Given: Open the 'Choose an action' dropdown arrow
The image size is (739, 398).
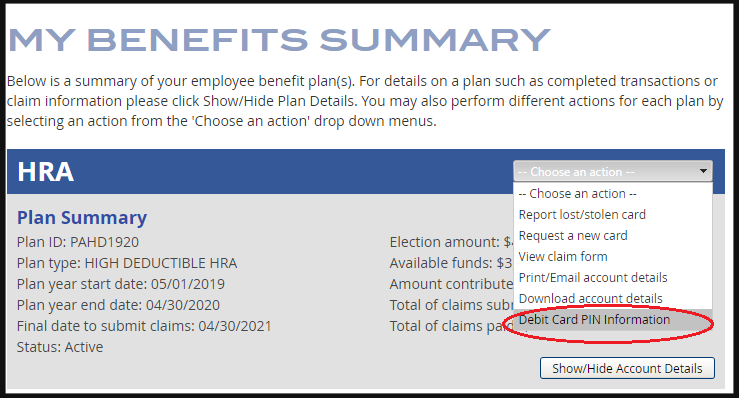Looking at the screenshot, I should coord(703,171).
